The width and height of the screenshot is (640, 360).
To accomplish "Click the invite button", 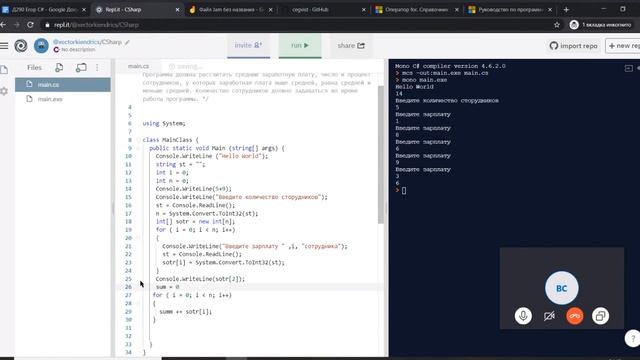I will (248, 45).
